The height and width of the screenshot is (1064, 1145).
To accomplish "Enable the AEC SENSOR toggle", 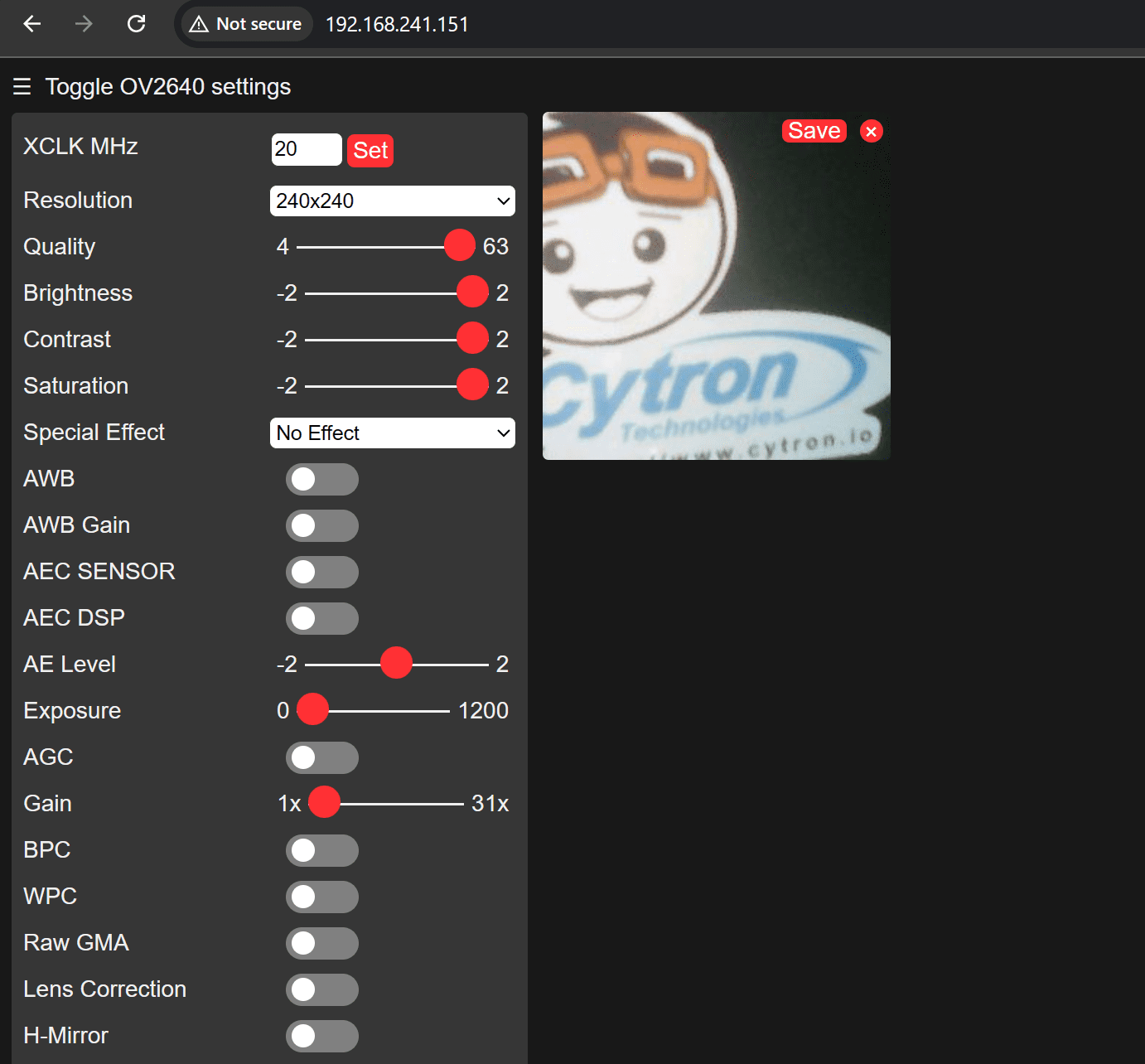I will coord(321,572).
